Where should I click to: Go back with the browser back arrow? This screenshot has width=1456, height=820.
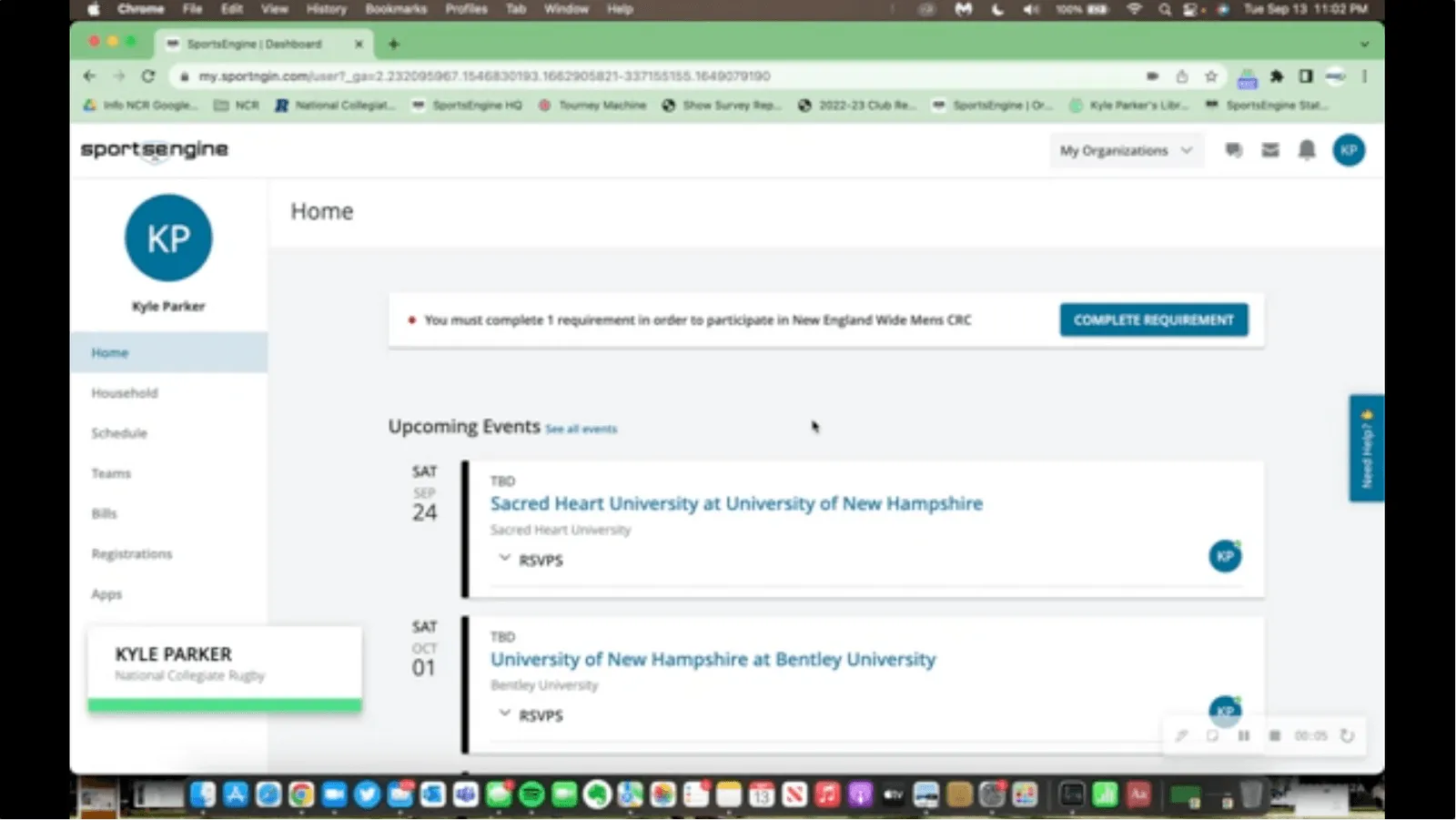(89, 76)
